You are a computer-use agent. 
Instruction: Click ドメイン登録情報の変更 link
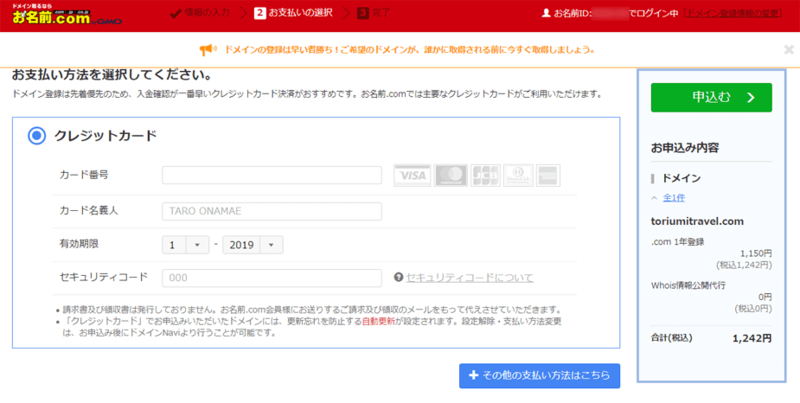[x=732, y=14]
